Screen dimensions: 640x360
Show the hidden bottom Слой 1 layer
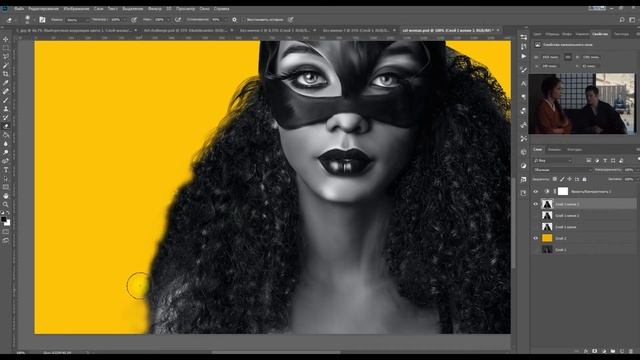[x=536, y=249]
